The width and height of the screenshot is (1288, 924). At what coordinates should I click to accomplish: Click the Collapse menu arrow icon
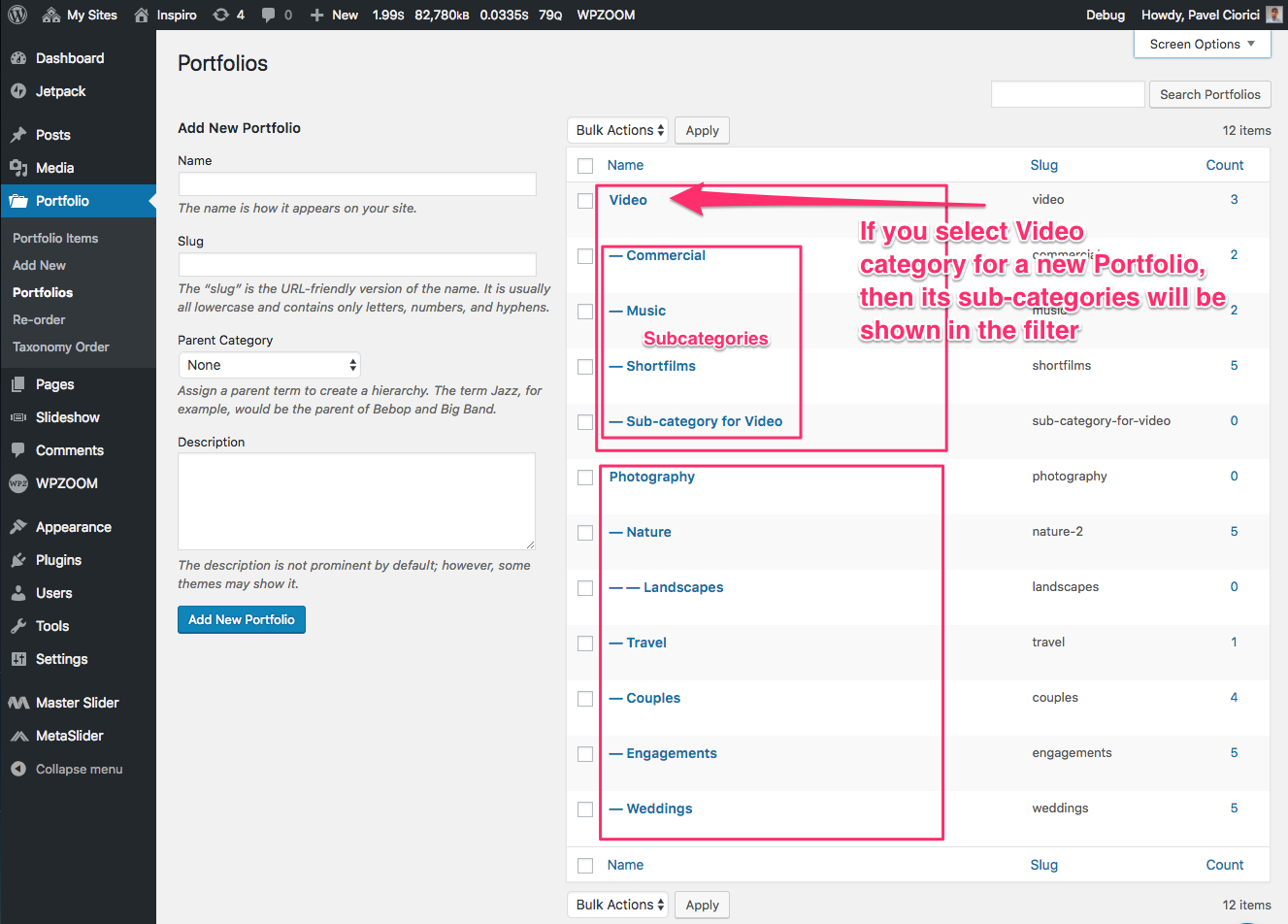(18, 769)
